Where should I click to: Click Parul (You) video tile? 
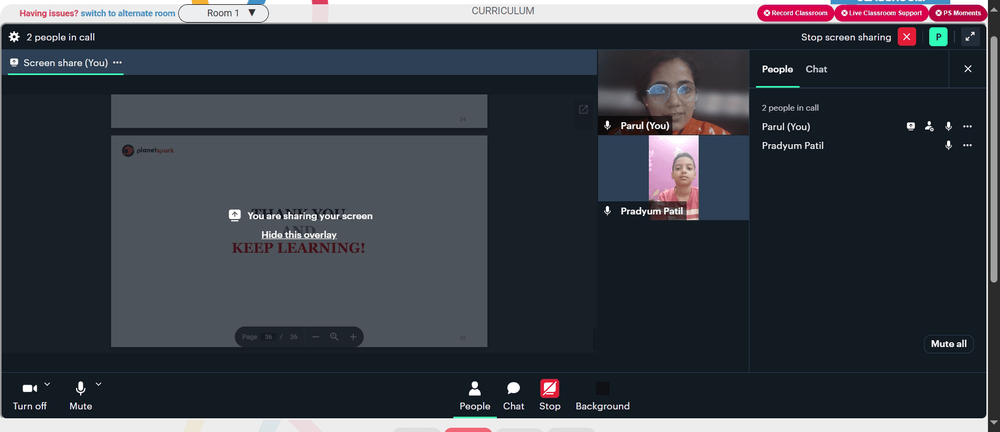(x=673, y=93)
